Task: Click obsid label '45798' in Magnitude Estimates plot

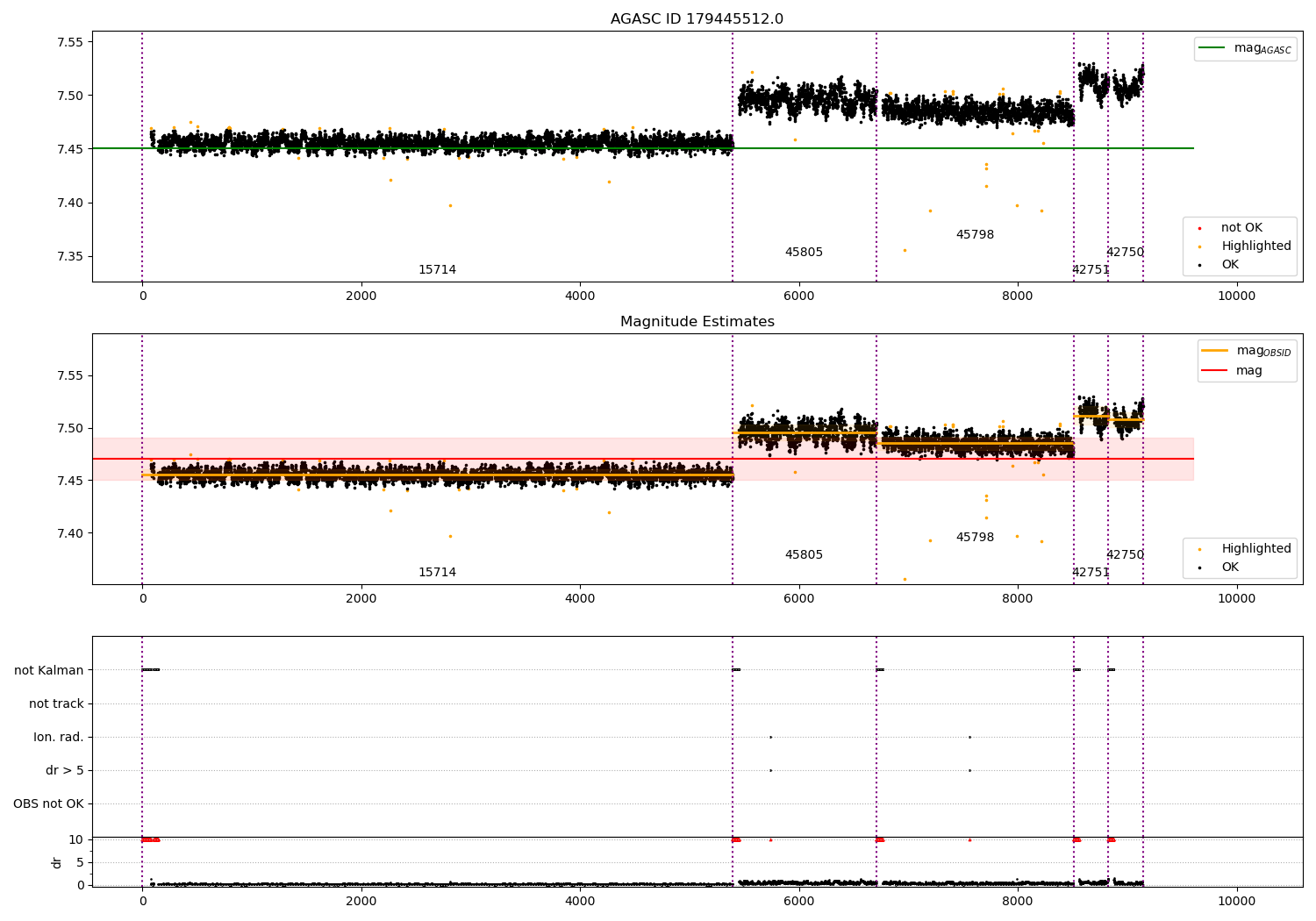Action: click(x=975, y=537)
